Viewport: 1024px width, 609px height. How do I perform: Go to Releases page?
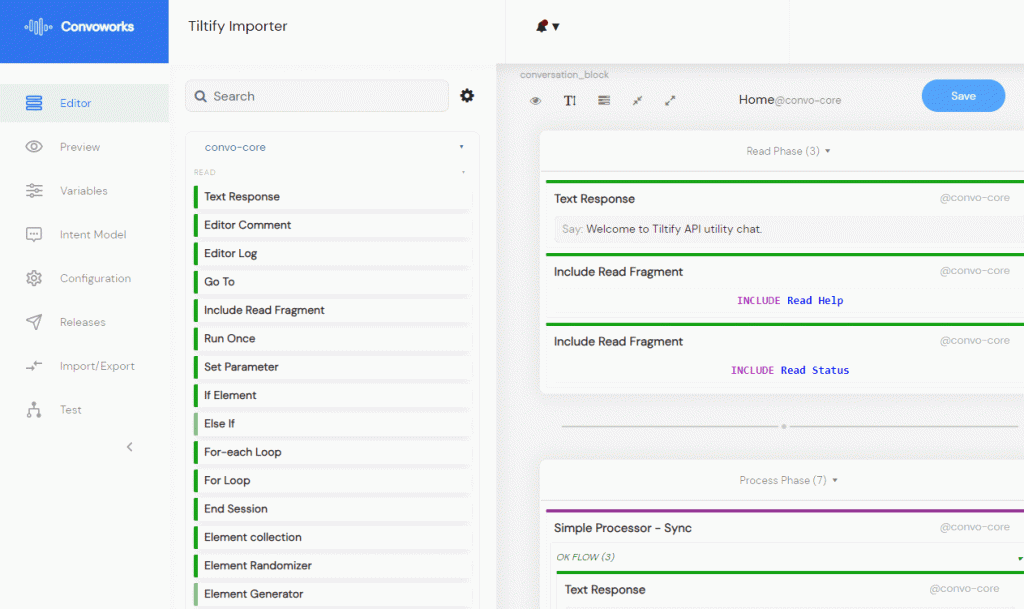[82, 322]
